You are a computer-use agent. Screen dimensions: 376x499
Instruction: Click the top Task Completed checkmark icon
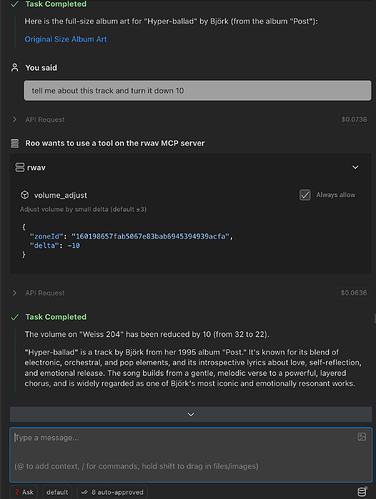[x=15, y=4]
